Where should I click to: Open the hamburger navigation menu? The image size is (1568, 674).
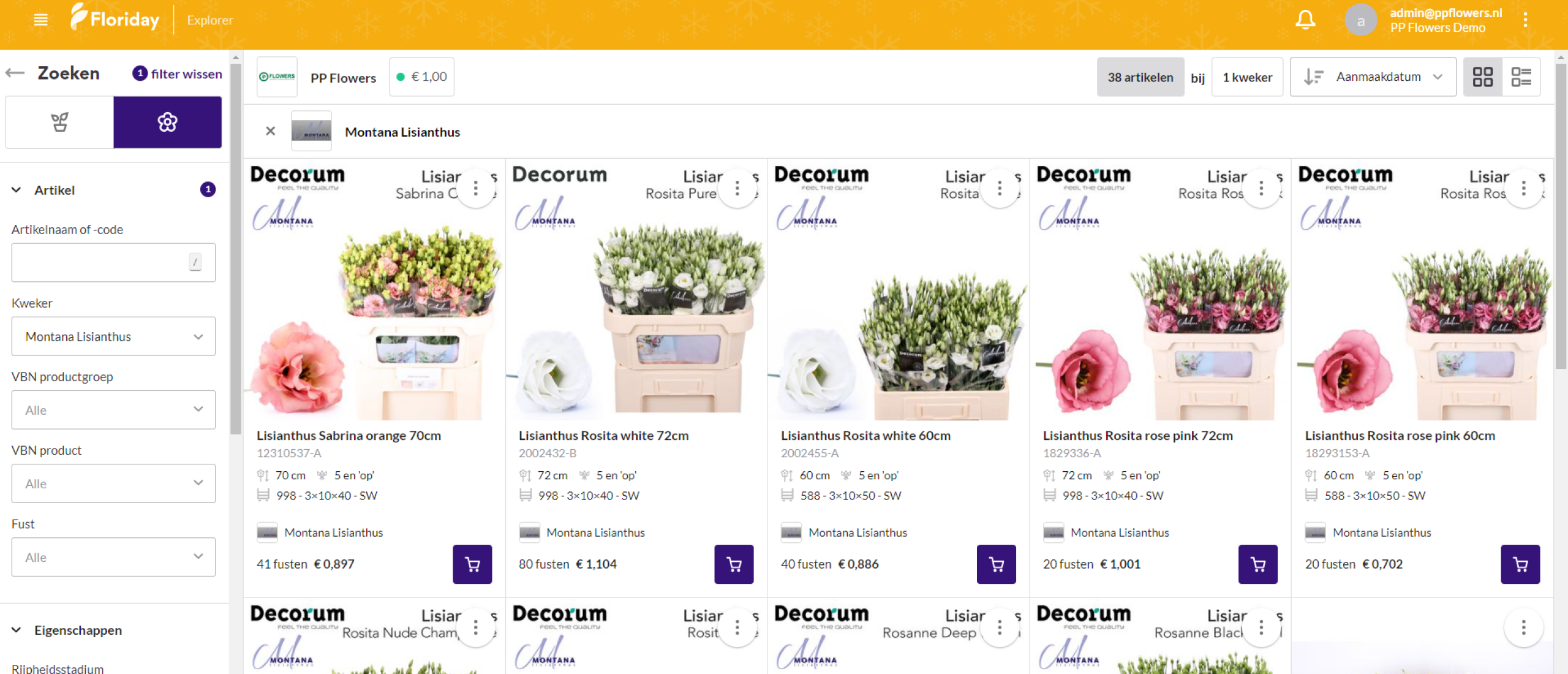(x=40, y=20)
